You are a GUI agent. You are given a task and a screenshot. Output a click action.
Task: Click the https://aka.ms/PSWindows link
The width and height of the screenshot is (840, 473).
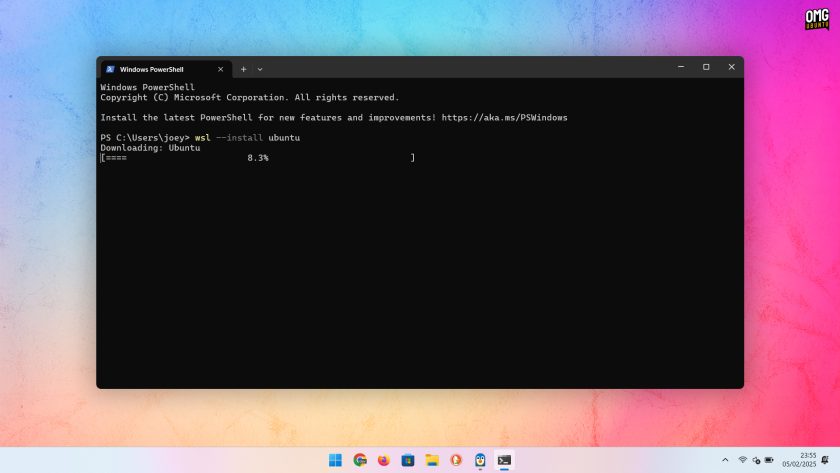[x=505, y=117]
